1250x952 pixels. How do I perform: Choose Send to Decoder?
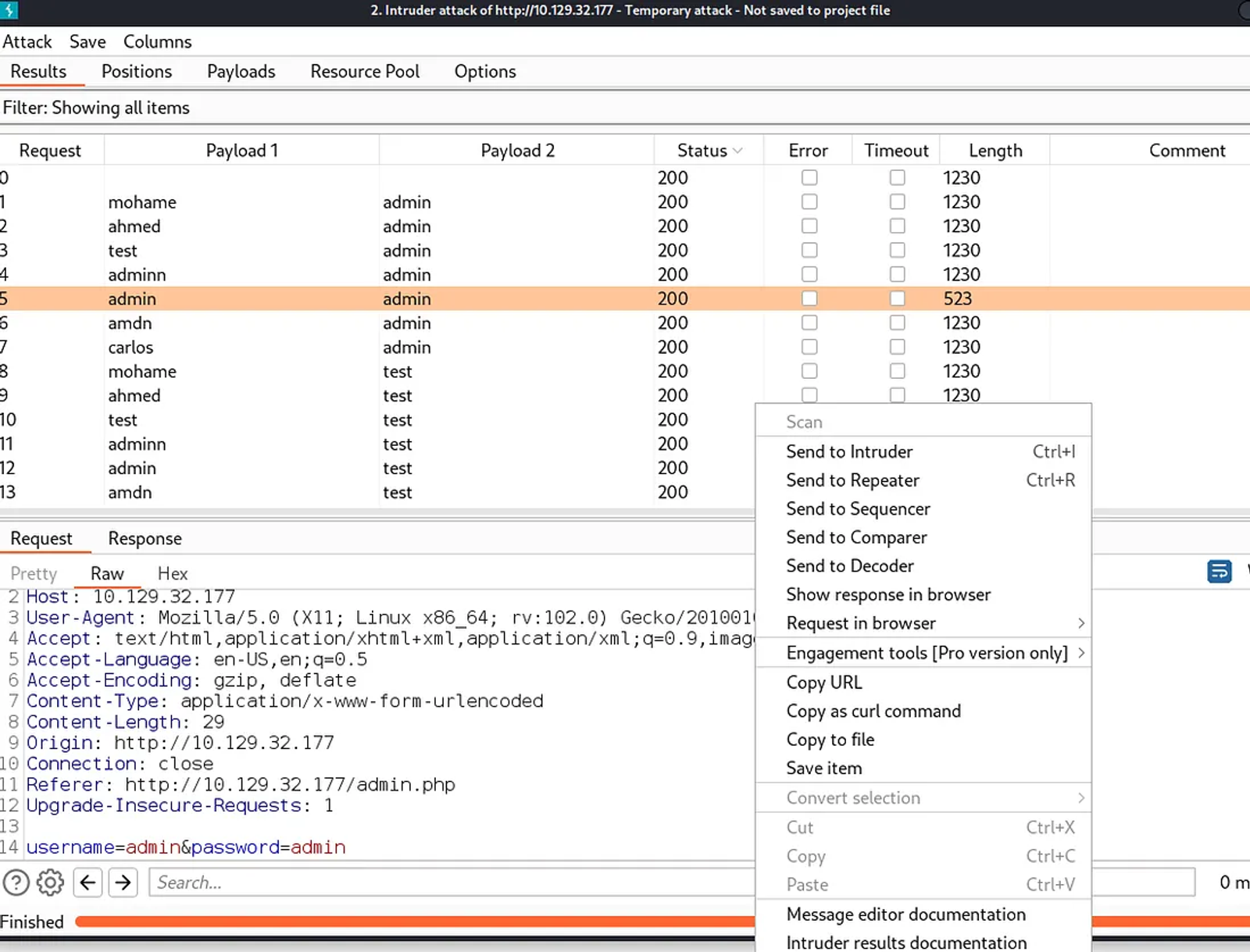coord(923,565)
